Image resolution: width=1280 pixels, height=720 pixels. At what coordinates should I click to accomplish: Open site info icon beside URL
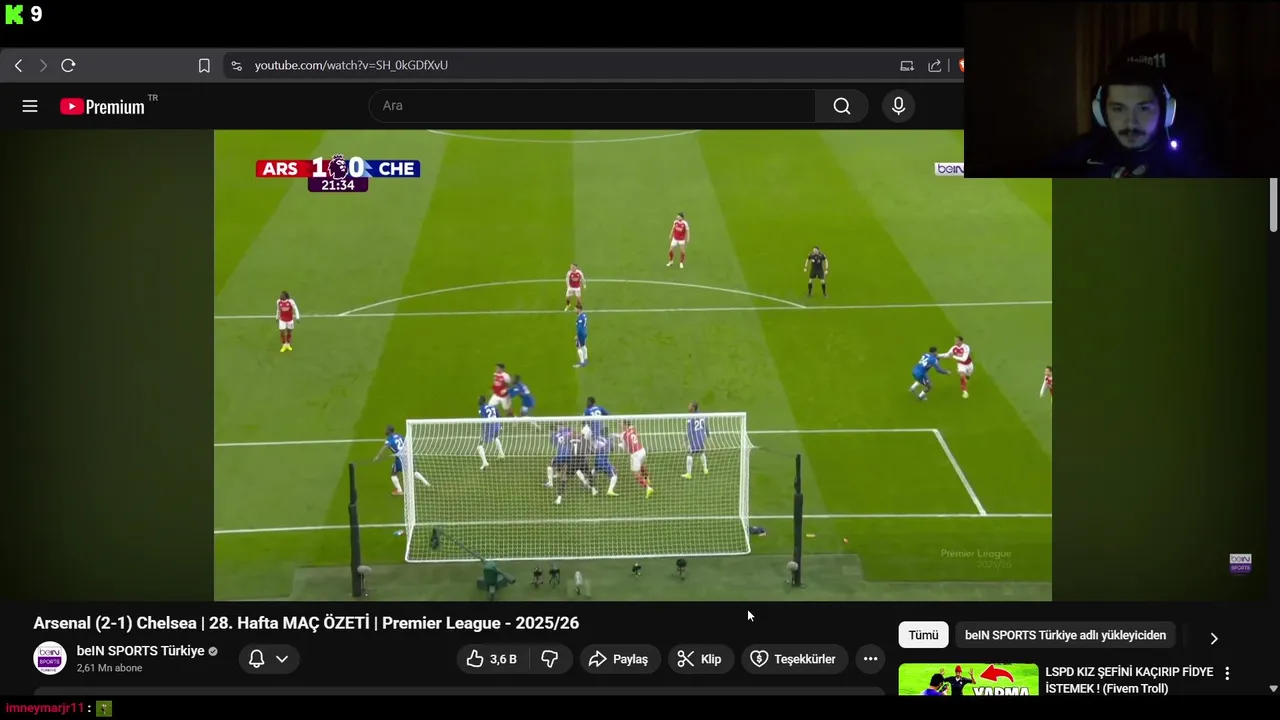click(236, 65)
